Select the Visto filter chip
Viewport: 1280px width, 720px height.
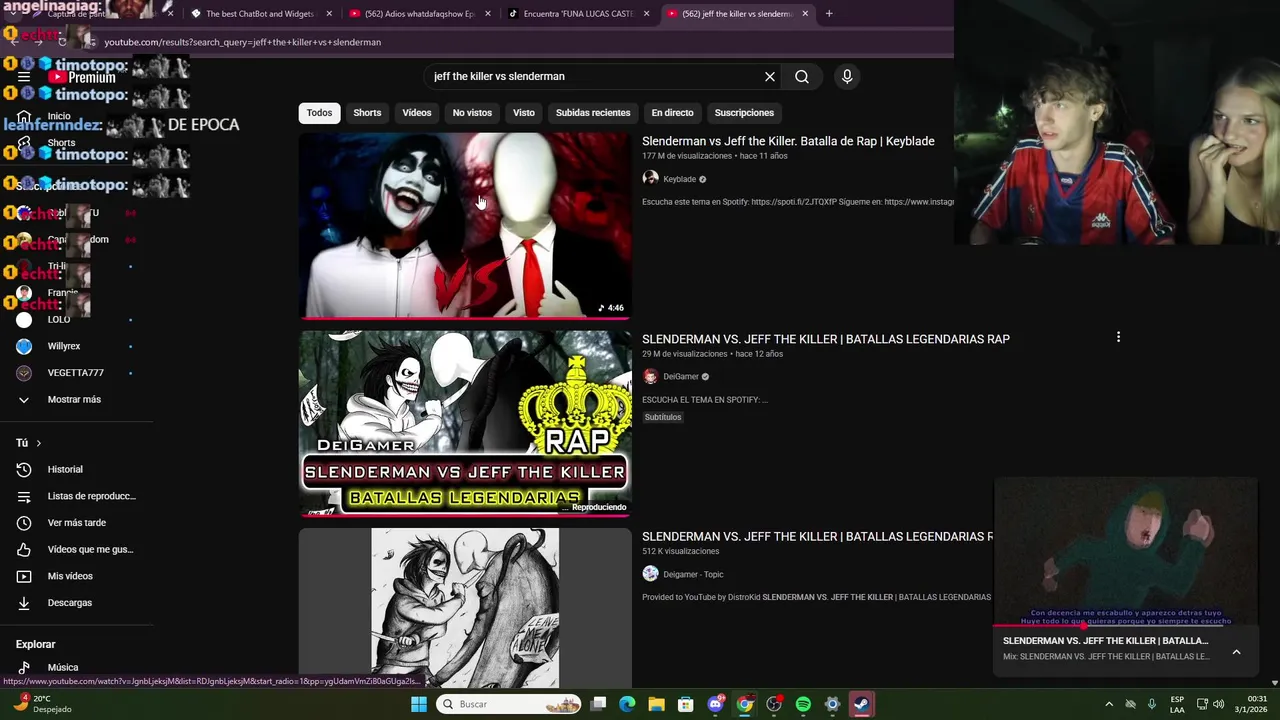pyautogui.click(x=524, y=113)
